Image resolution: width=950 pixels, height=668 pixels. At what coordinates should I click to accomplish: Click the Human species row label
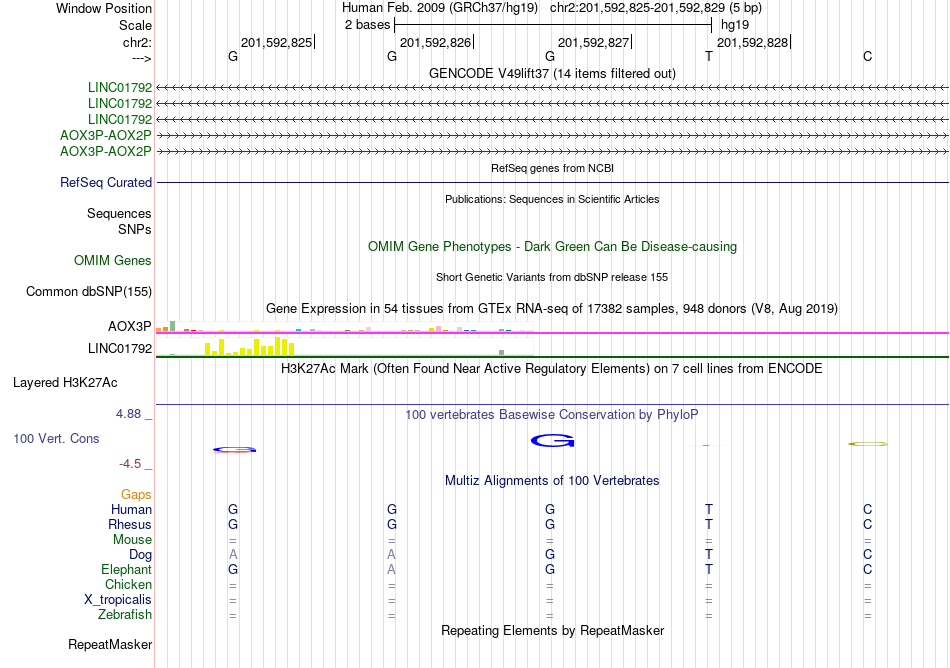131,509
